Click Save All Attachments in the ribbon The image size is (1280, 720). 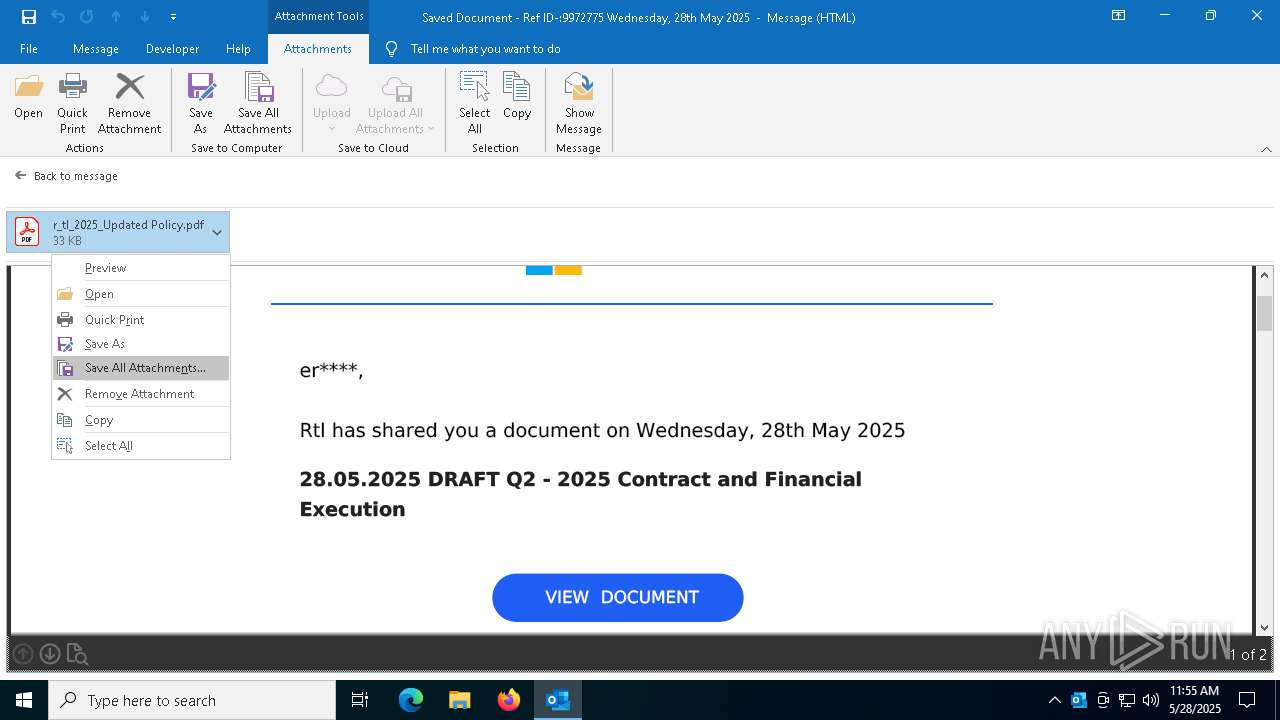[x=258, y=104]
